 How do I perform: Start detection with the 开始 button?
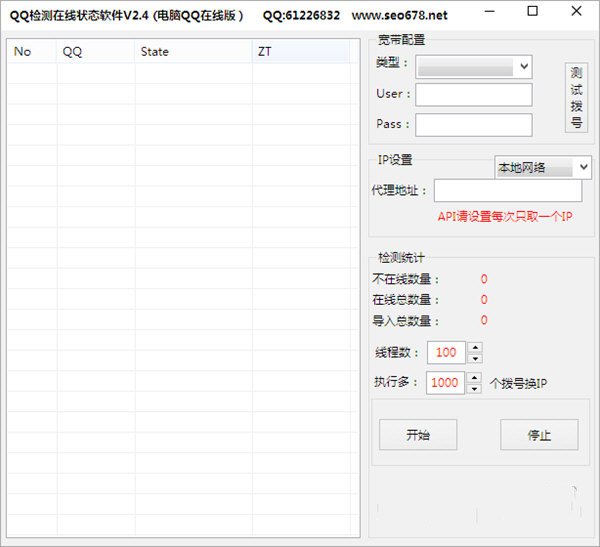[x=417, y=435]
